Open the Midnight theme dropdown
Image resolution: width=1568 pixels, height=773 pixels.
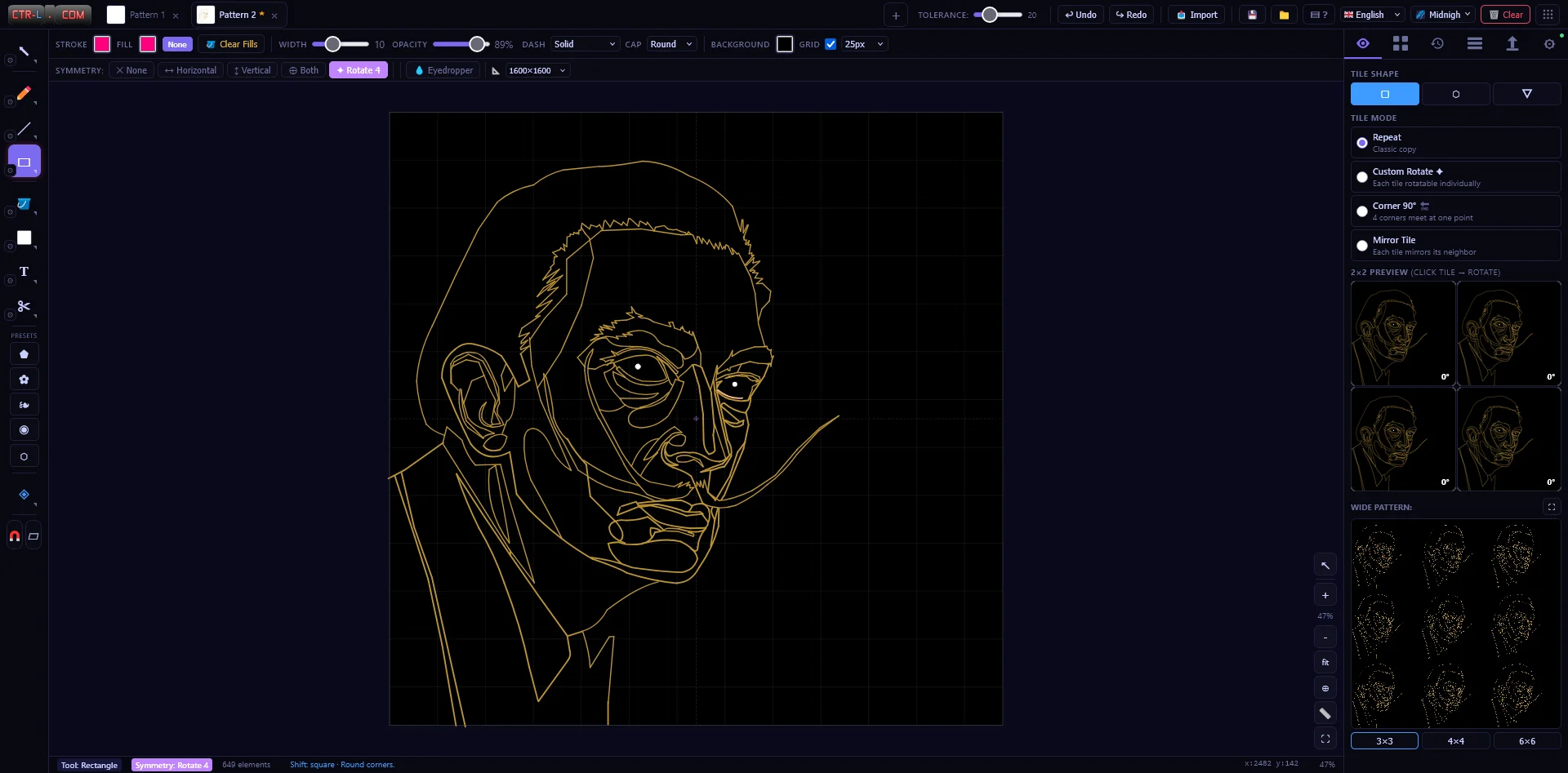pyautogui.click(x=1443, y=15)
